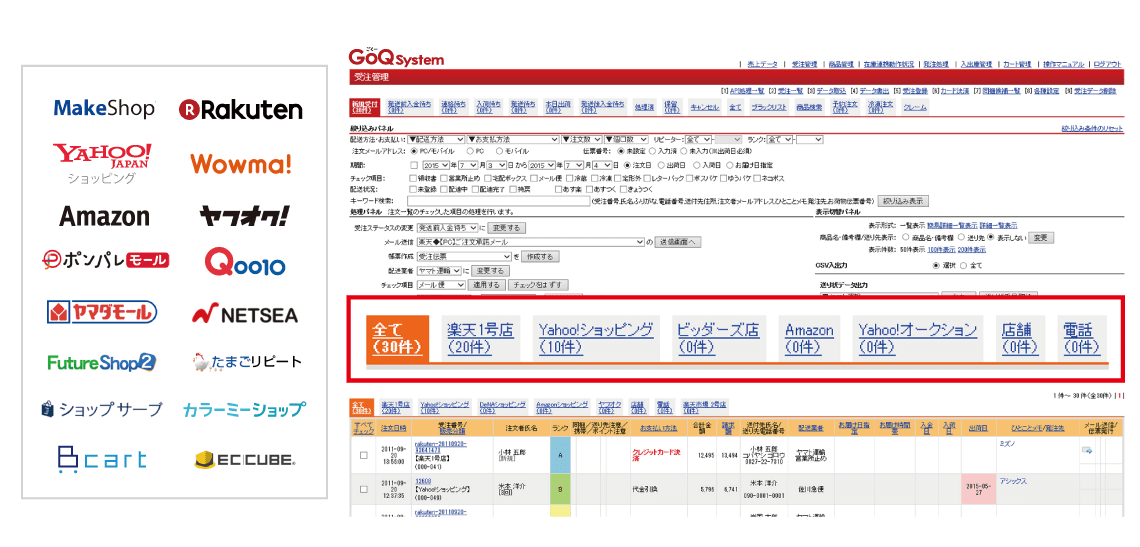The width and height of the screenshot is (1140, 547).
Task: Open the お支払方法 dropdown
Action: (x=513, y=139)
